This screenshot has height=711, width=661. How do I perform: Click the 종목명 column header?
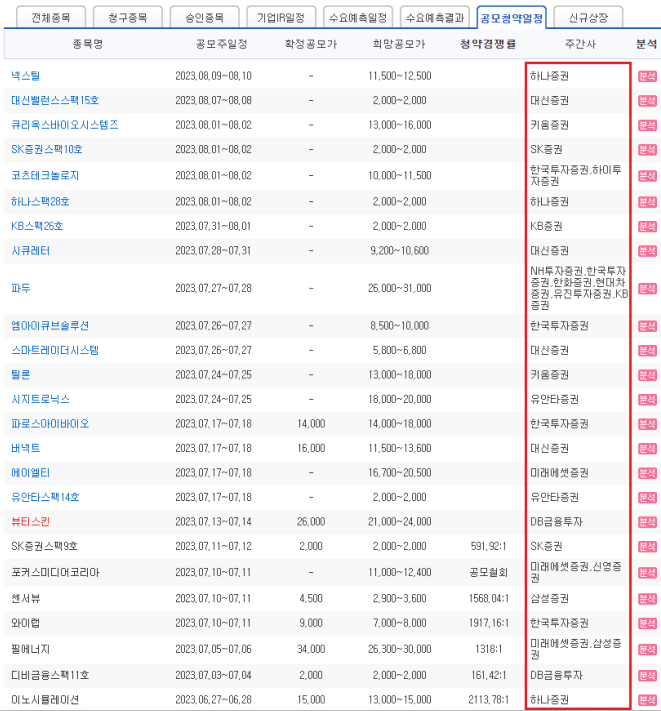pos(88,44)
